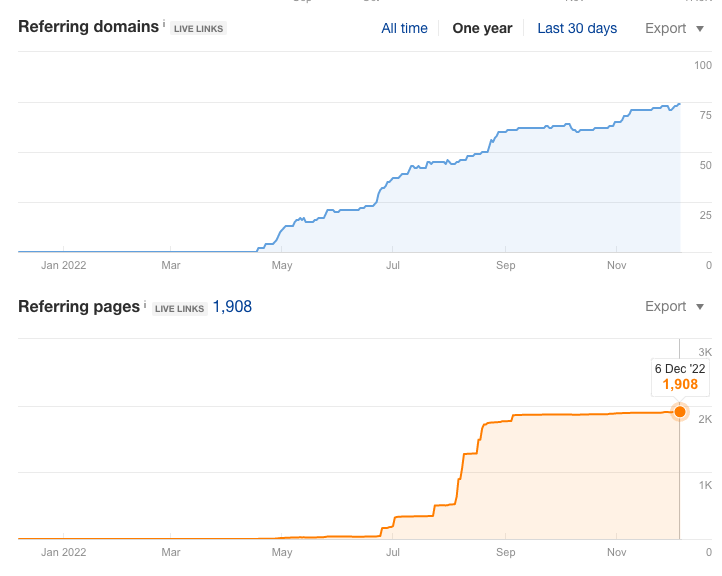
Task: Click the info icon beside Referring pages
Action: [x=145, y=303]
